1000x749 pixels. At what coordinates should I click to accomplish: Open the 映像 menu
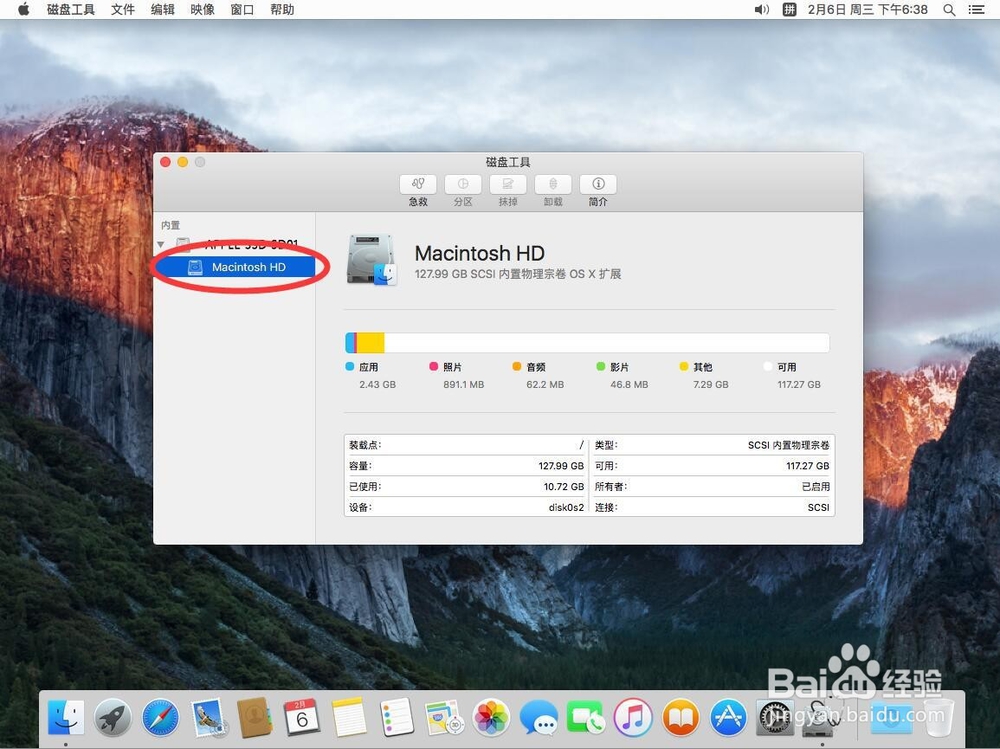(x=202, y=10)
